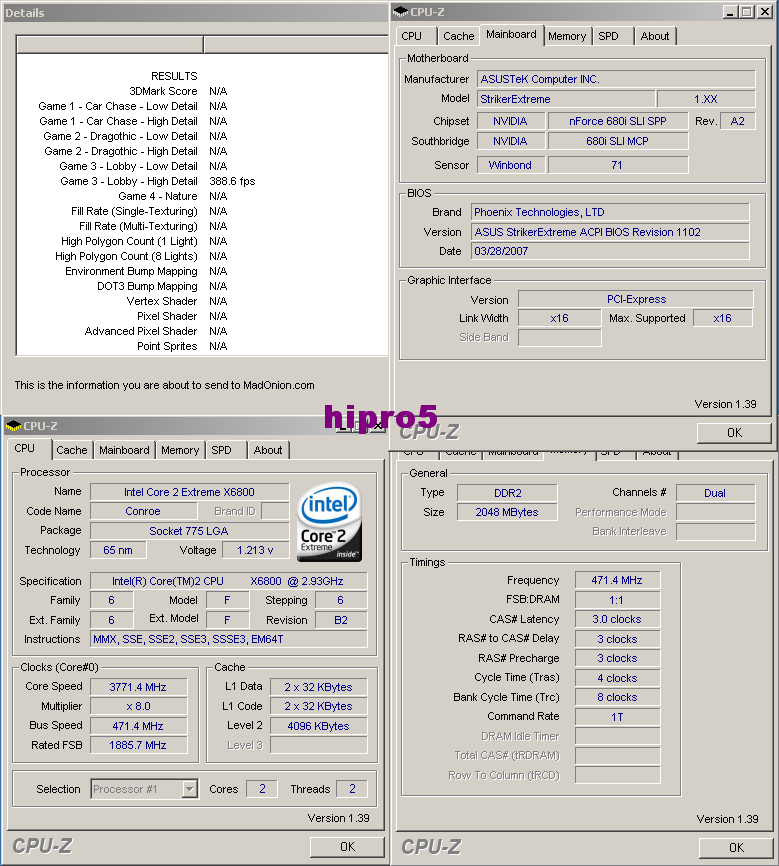Minimize the Mainboard CPU-Z window
Screen dimensions: 779x866
click(x=730, y=12)
